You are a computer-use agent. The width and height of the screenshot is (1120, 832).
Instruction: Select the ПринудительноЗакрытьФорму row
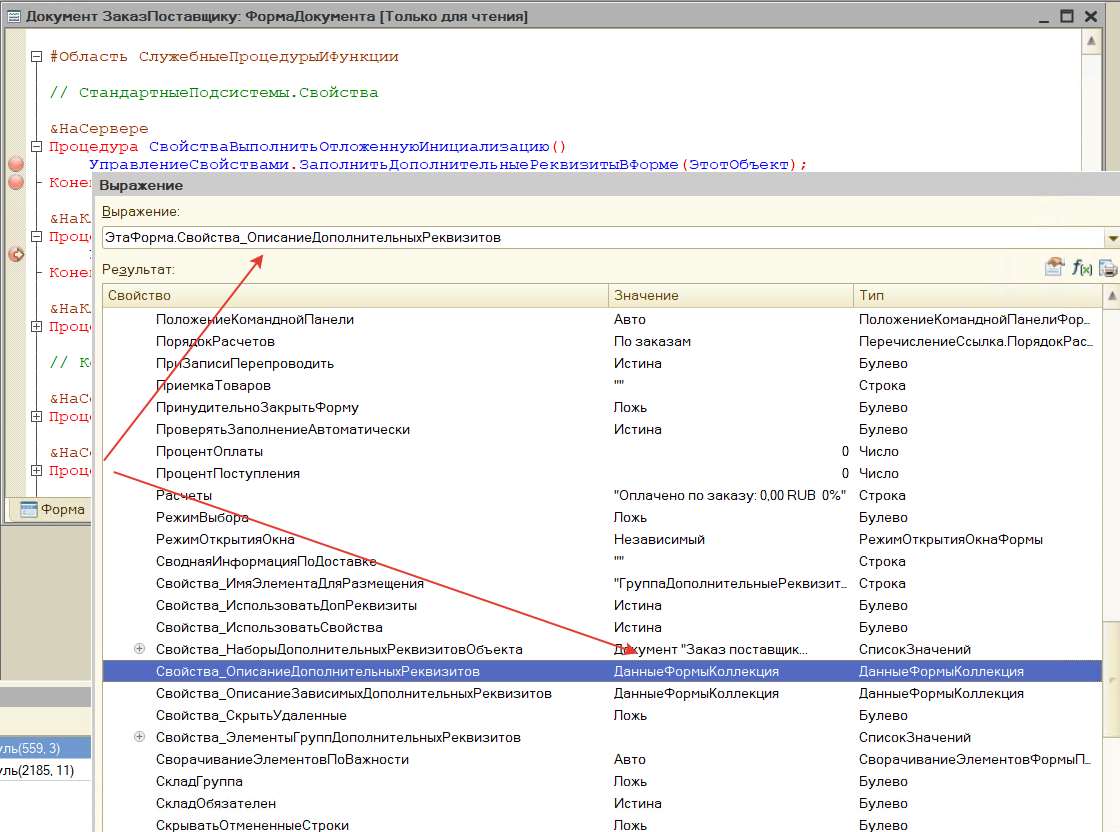tap(602, 407)
